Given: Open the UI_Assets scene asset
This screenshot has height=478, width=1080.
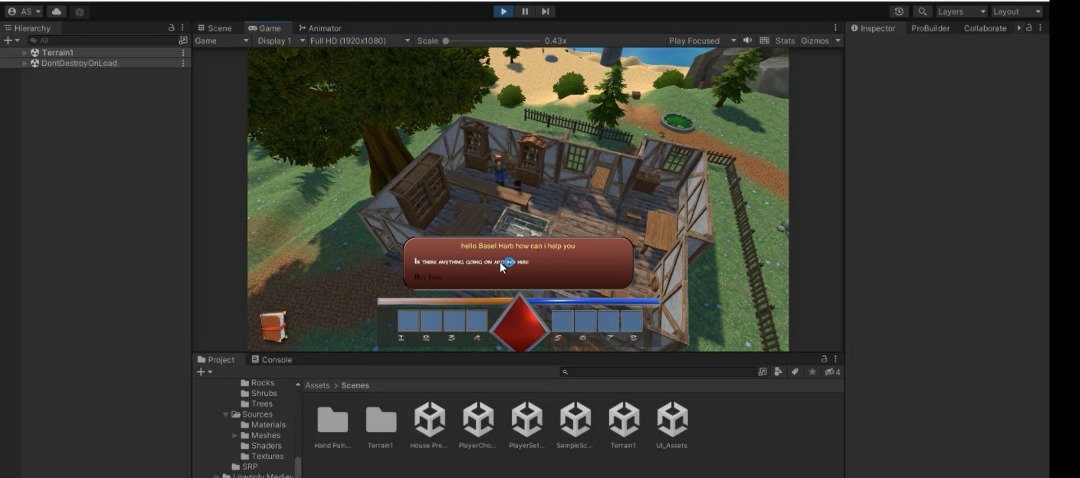Looking at the screenshot, I should (672, 426).
